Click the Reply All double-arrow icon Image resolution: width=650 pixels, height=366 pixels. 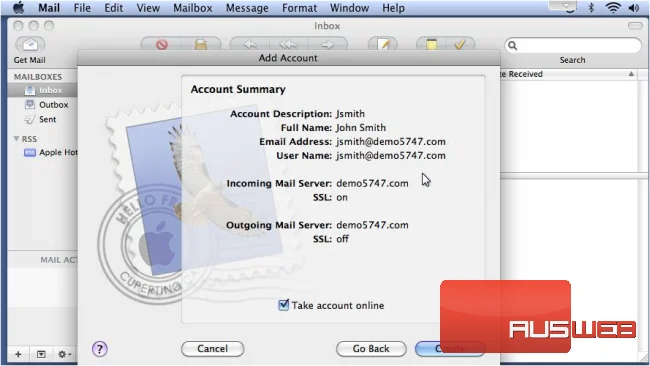click(x=288, y=44)
